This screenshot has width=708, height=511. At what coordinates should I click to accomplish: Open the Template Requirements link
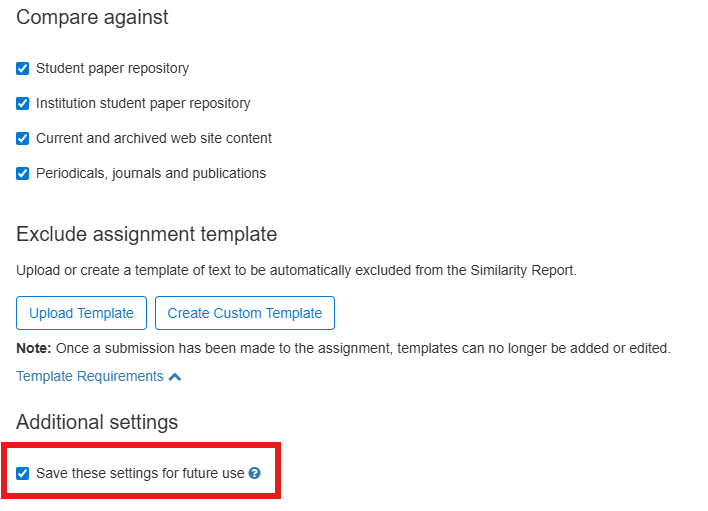[x=90, y=376]
